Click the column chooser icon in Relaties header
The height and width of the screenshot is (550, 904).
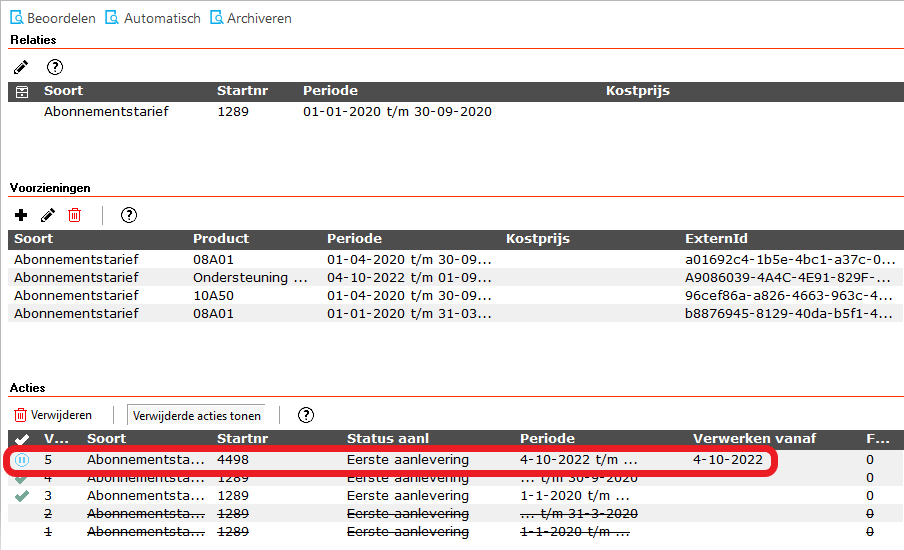click(21, 91)
